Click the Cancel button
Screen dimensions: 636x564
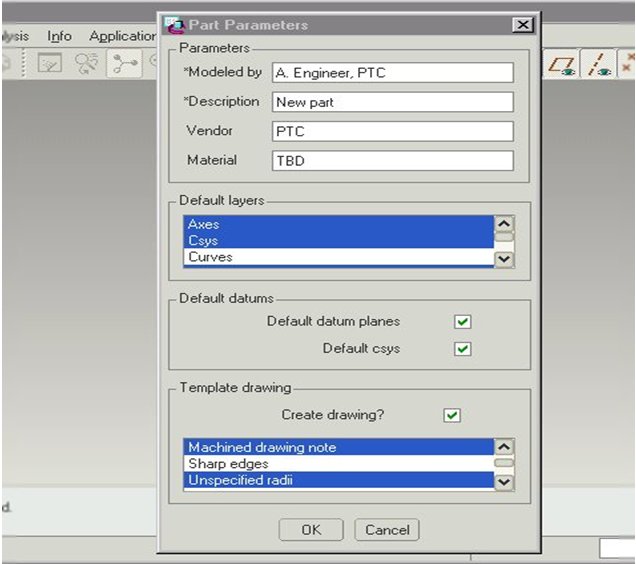pos(387,530)
